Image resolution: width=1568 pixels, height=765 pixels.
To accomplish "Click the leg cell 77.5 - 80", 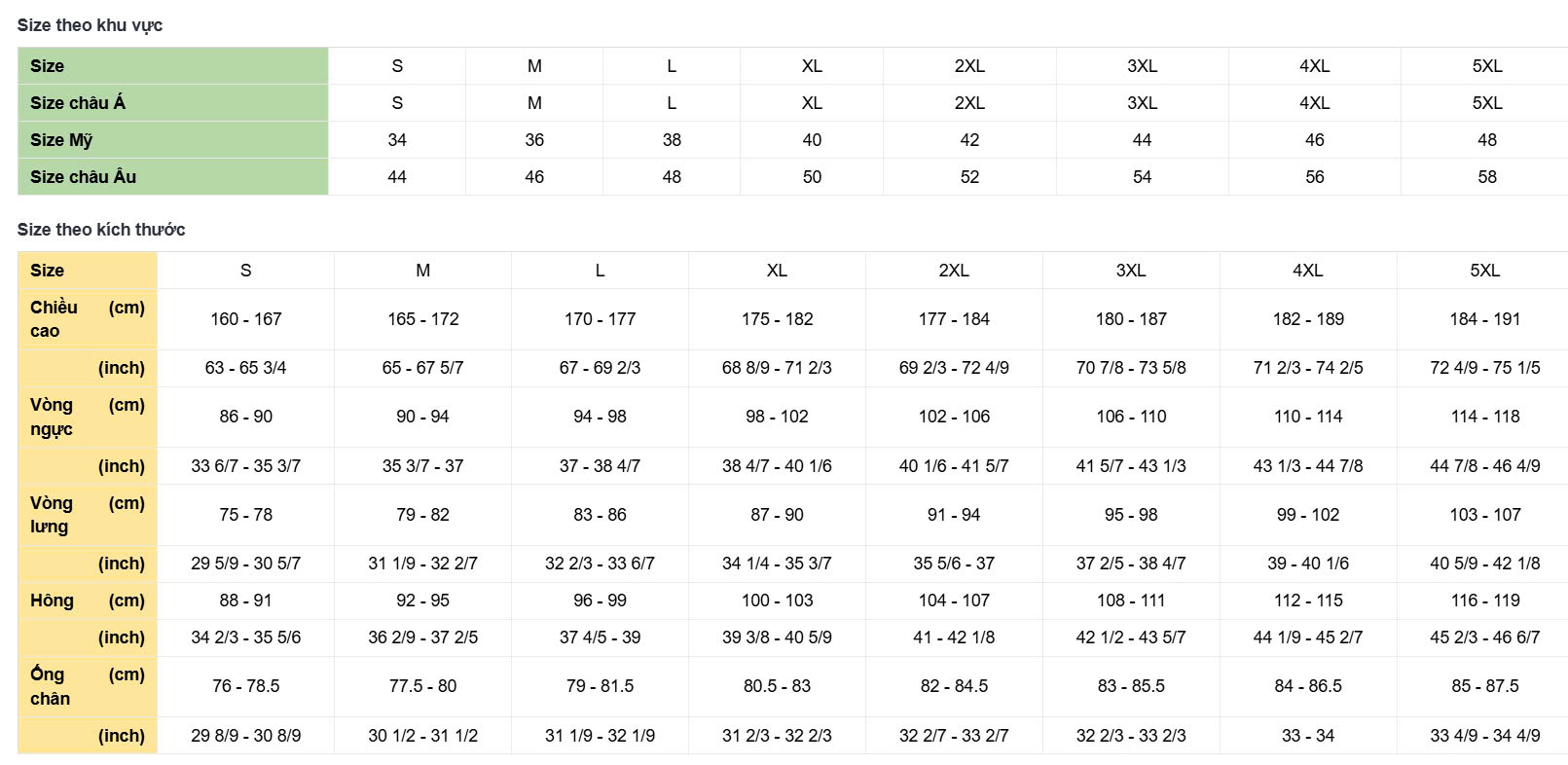I will (x=422, y=686).
